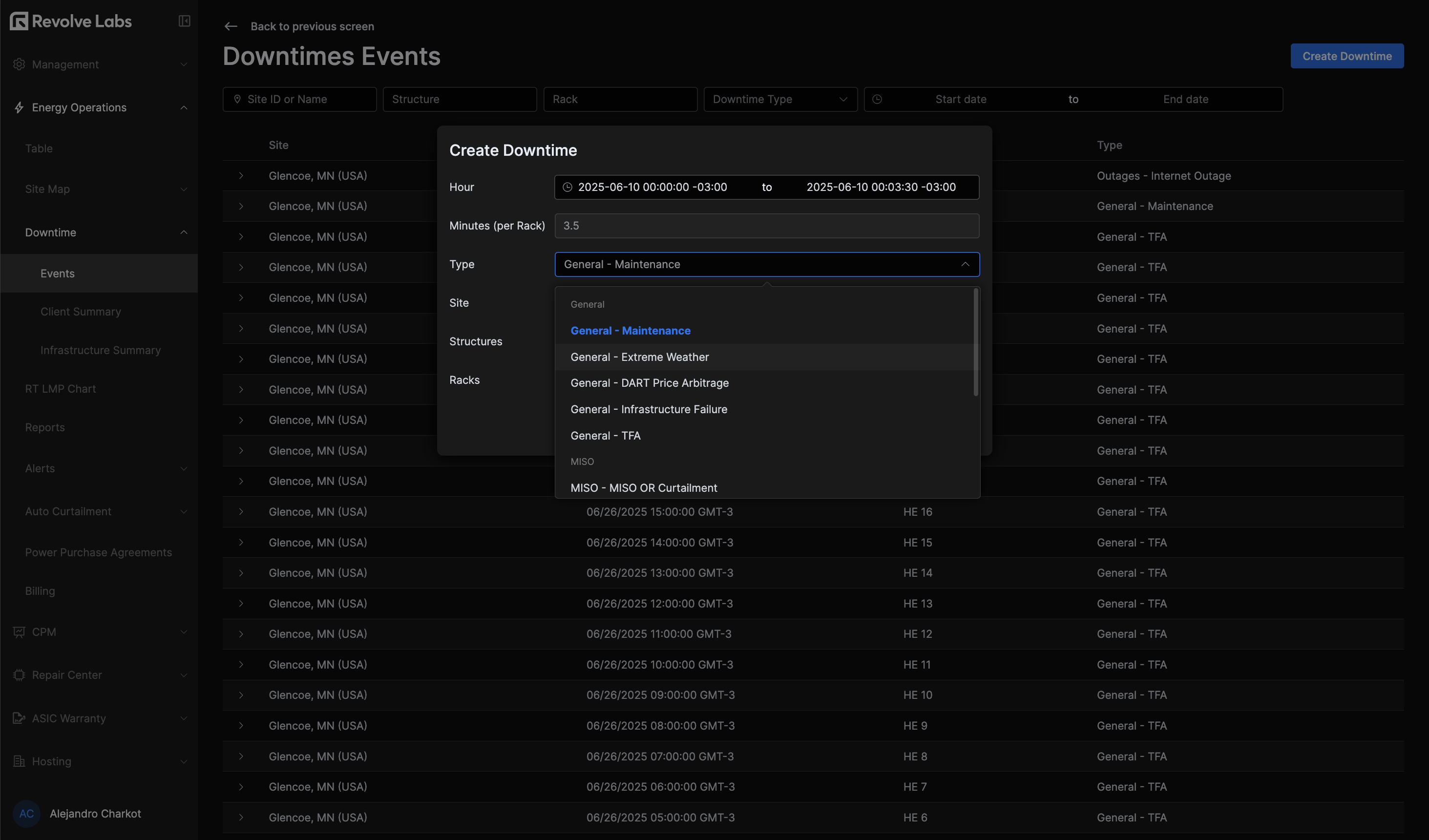
Task: Click the Repair Center icon
Action: click(x=19, y=675)
